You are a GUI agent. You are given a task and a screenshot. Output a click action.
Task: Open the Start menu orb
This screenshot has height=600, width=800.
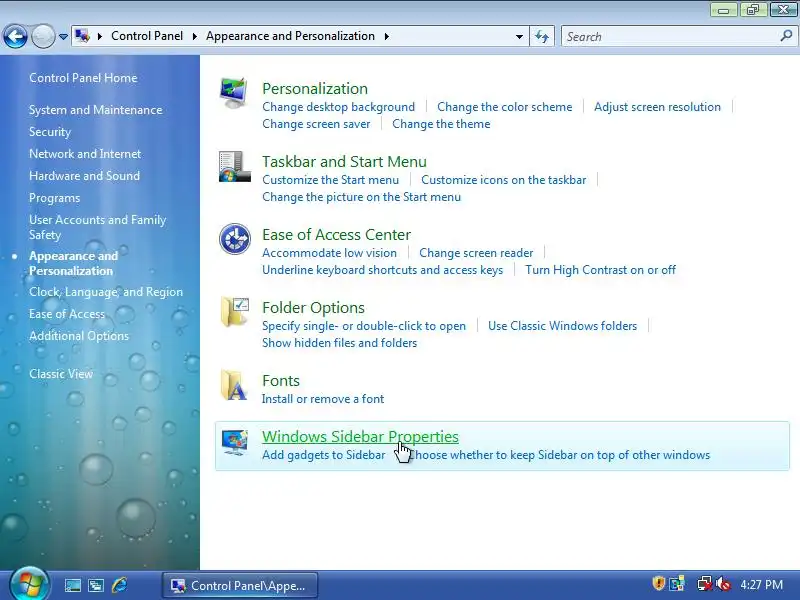(x=29, y=584)
